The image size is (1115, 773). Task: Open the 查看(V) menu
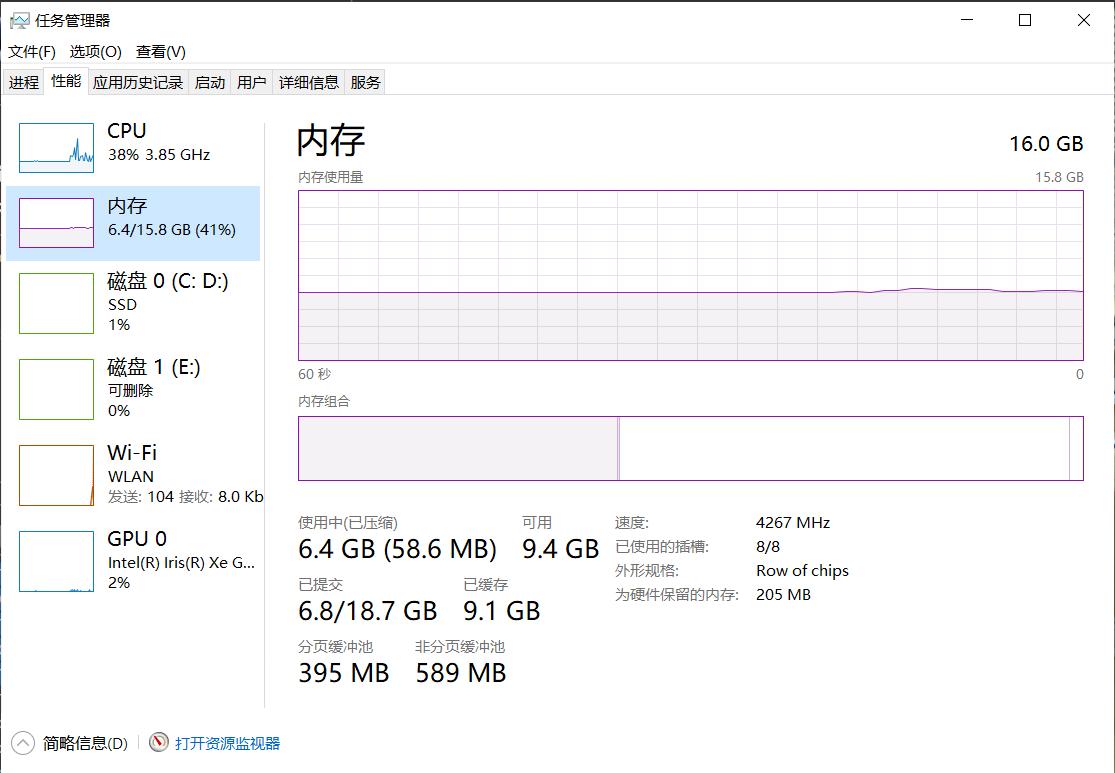point(161,52)
